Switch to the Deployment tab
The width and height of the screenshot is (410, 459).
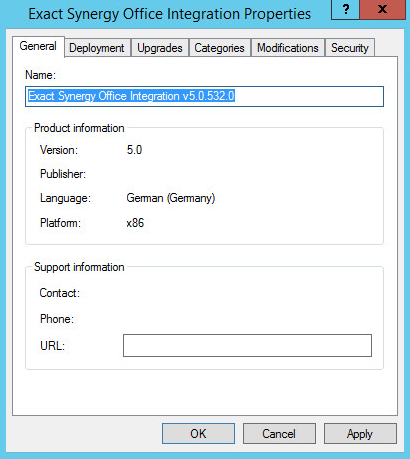coord(97,48)
